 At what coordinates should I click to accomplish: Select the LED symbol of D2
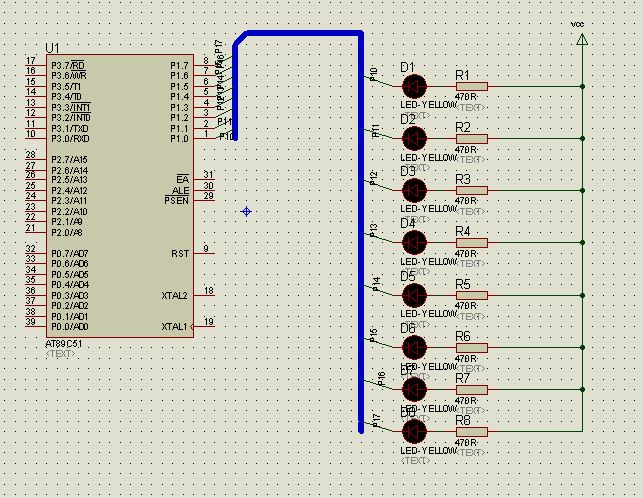(x=414, y=139)
